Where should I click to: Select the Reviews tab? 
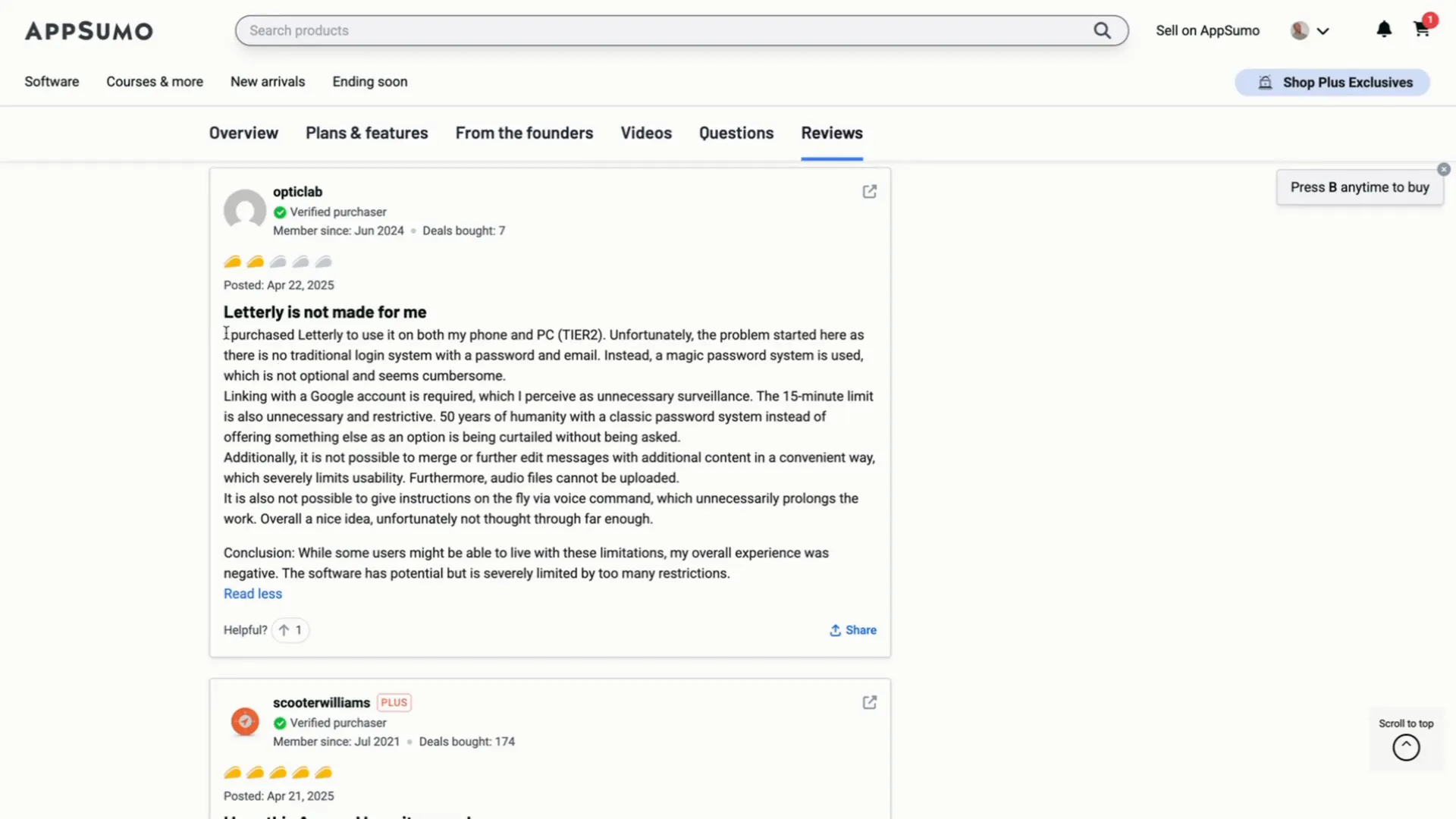832,133
